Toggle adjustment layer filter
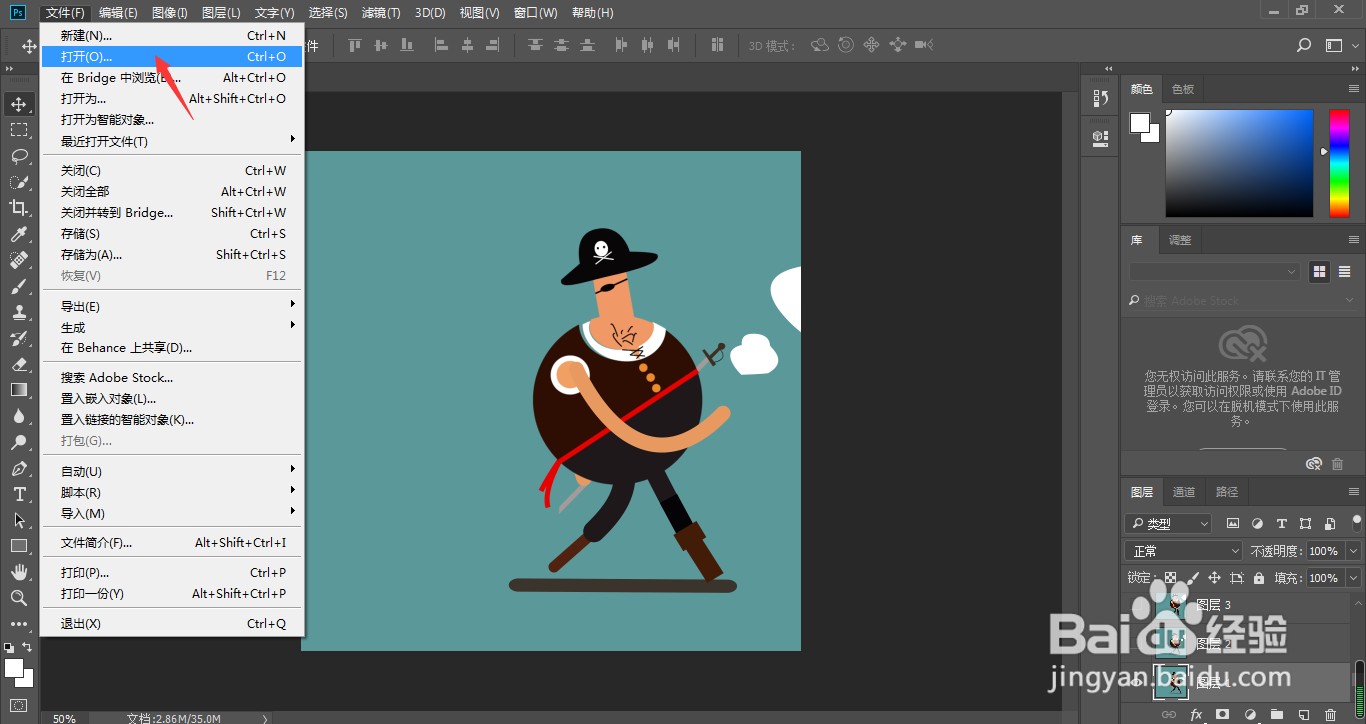 (x=1257, y=524)
